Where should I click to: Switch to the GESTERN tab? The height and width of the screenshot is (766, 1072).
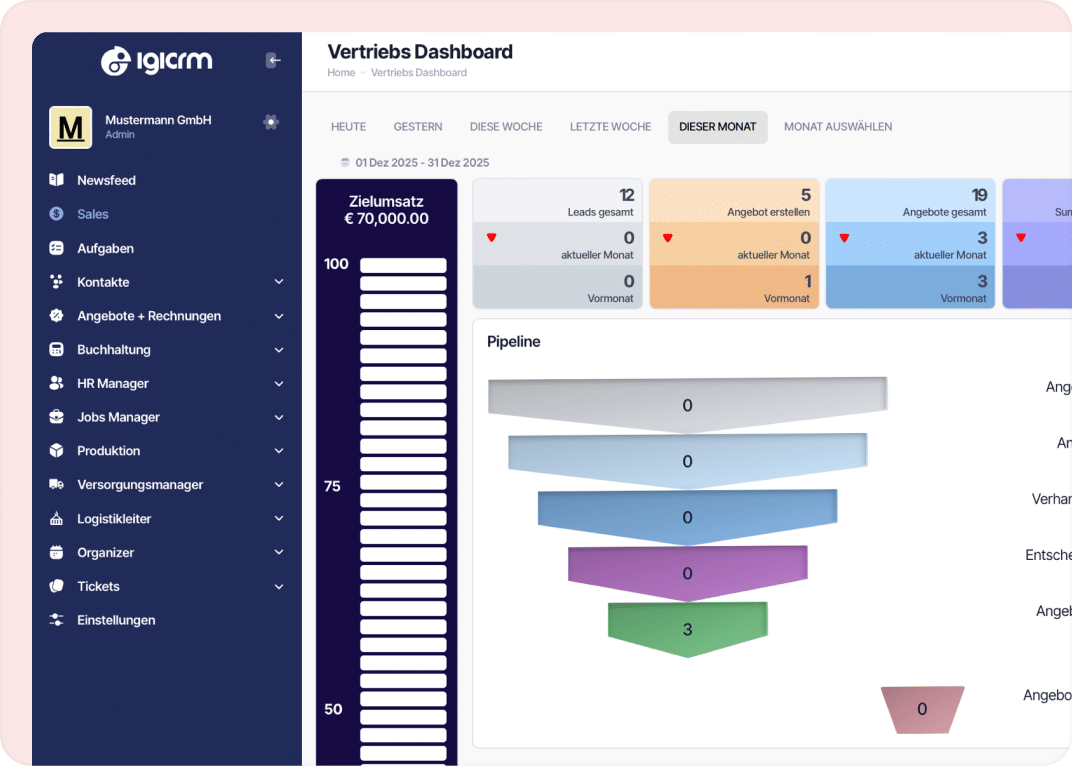(x=418, y=127)
